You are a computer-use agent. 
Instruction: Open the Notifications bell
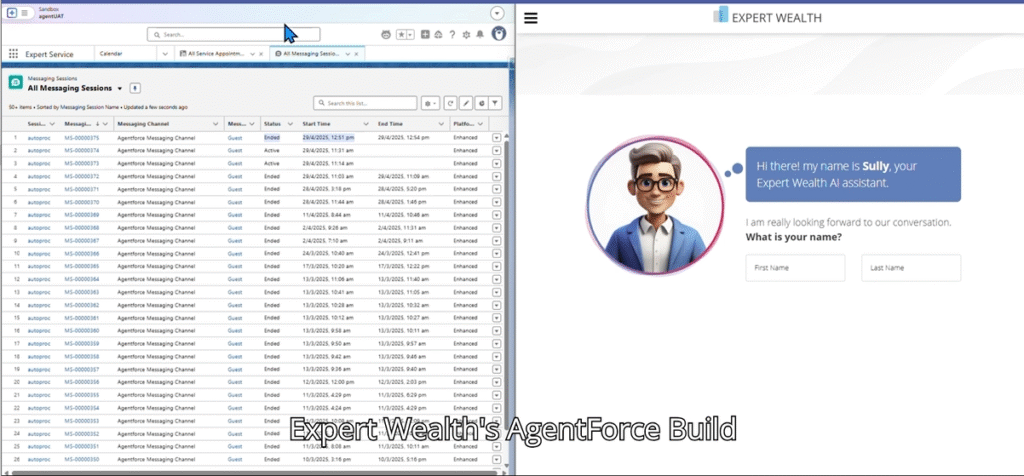coord(480,35)
